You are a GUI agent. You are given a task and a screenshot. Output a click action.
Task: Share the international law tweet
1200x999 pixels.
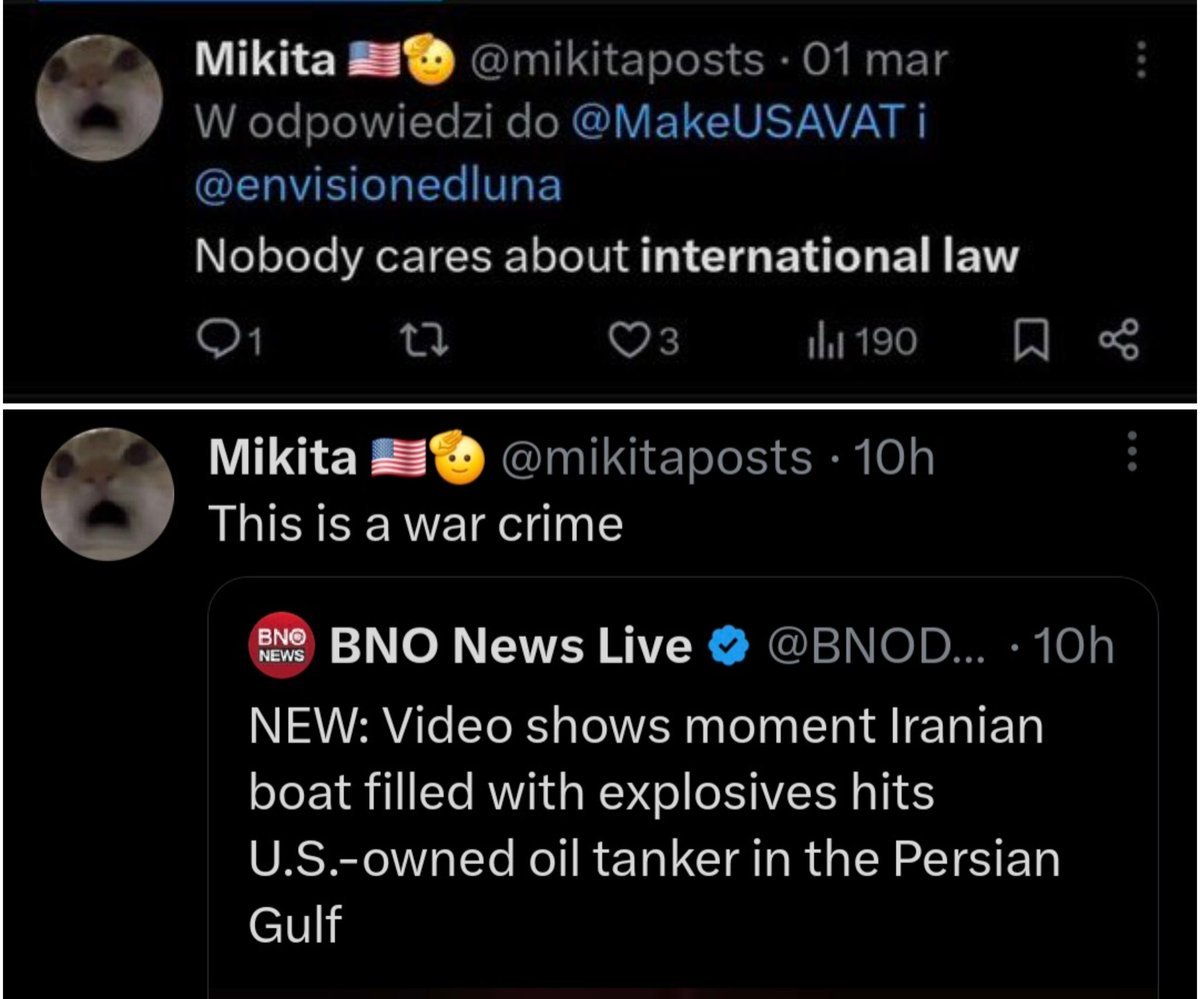coord(1118,341)
